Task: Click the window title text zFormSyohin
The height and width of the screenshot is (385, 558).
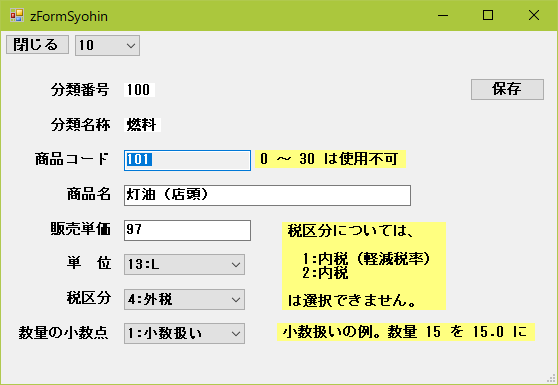Action: [x=69, y=16]
